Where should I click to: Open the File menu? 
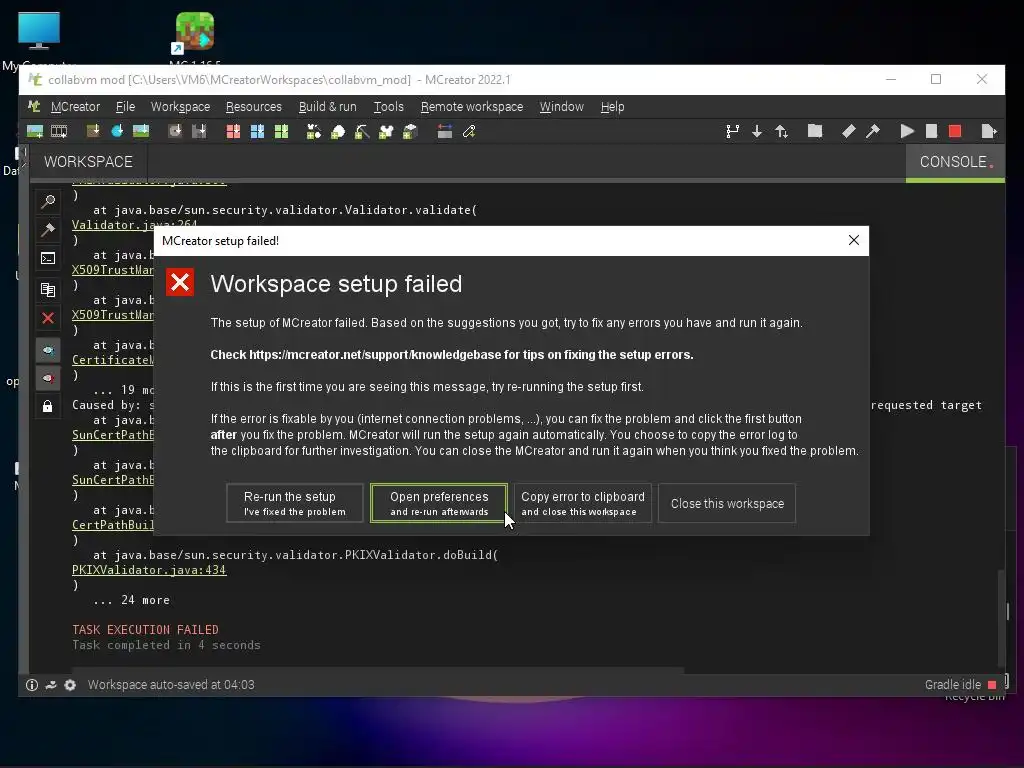coord(125,106)
